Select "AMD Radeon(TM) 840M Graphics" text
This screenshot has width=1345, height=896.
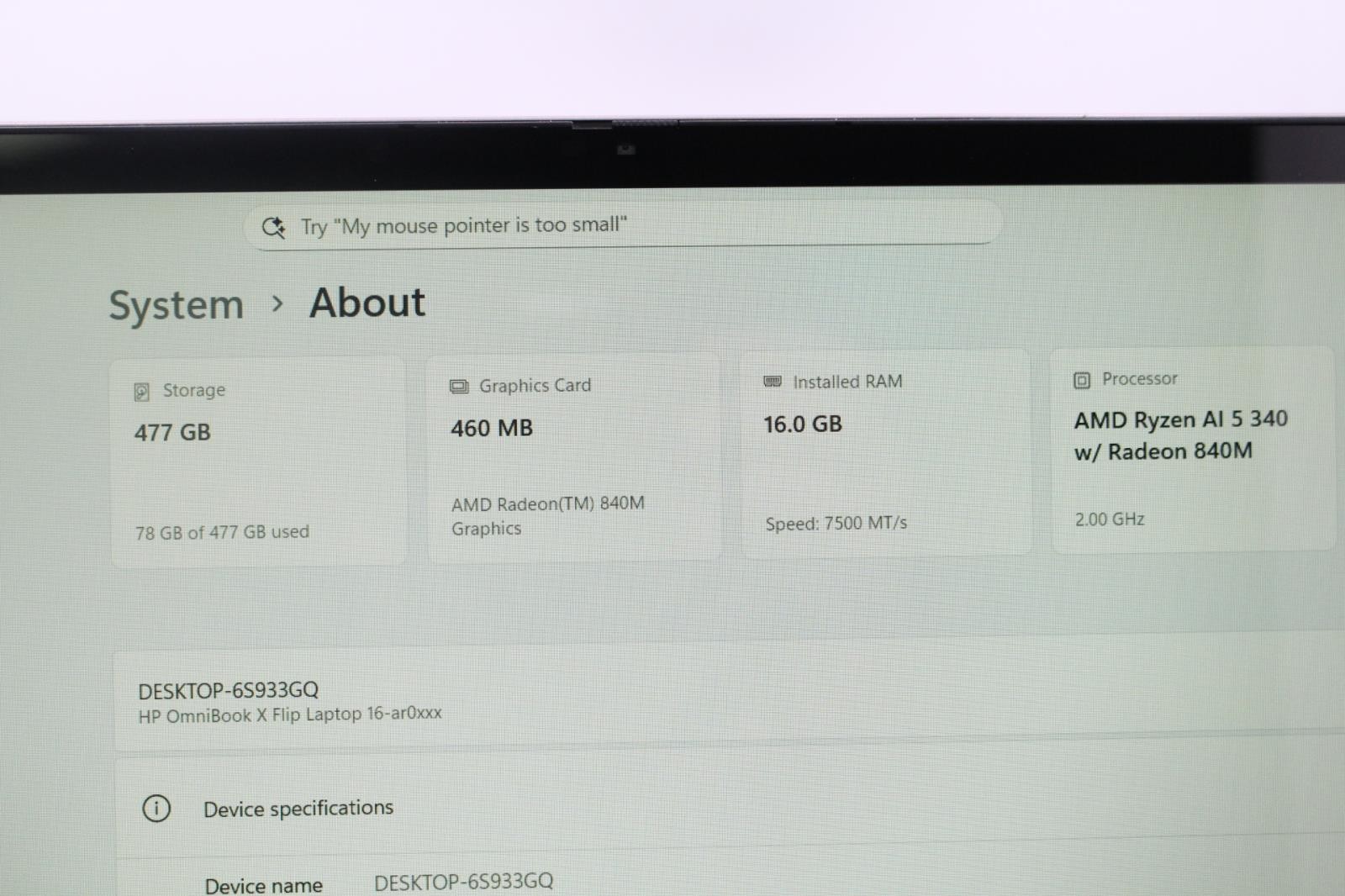pyautogui.click(x=548, y=515)
